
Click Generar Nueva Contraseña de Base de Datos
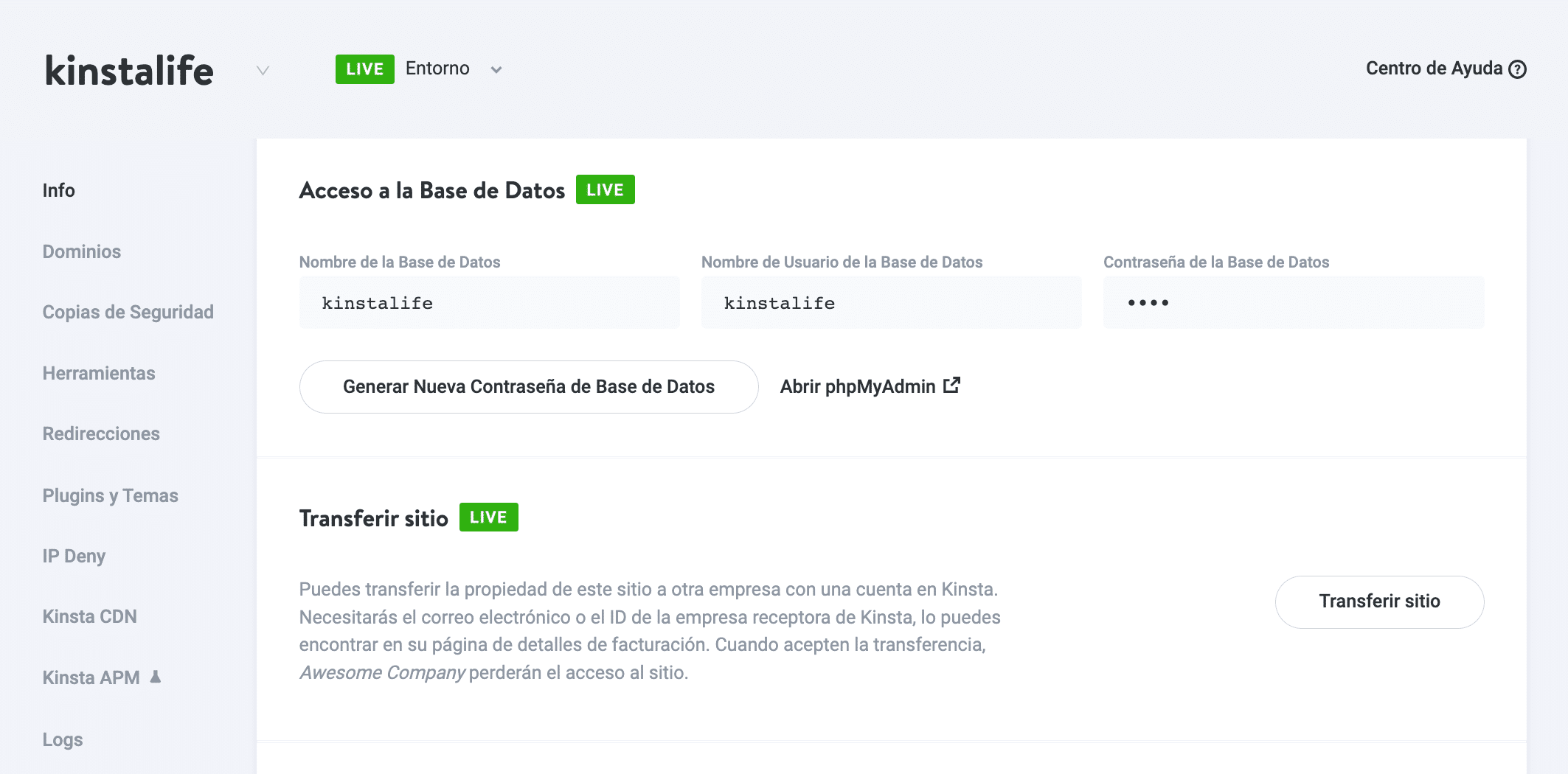click(x=528, y=387)
